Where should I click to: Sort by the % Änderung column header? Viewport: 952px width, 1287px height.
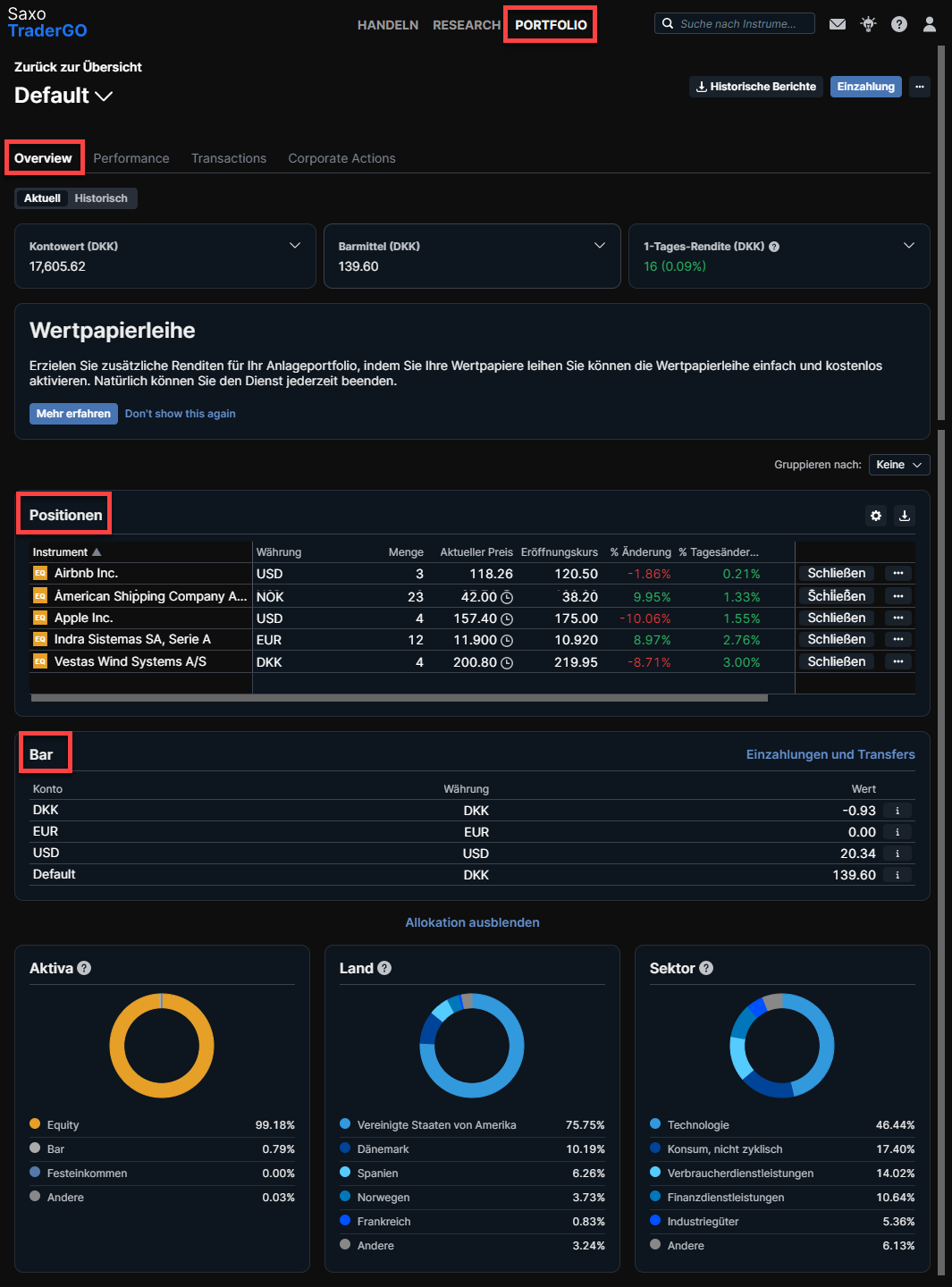click(x=640, y=552)
